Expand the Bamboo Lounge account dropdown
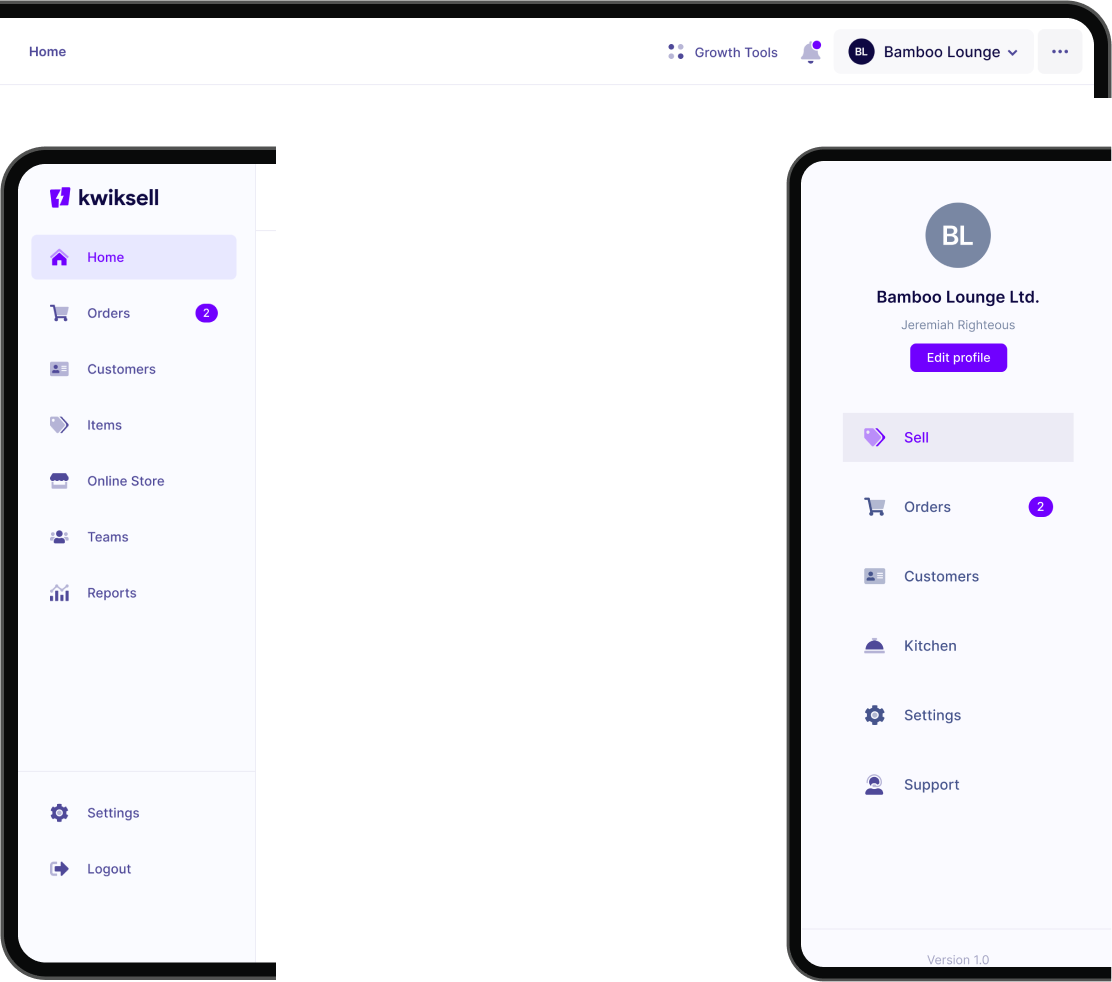1112x982 pixels. pos(933,52)
